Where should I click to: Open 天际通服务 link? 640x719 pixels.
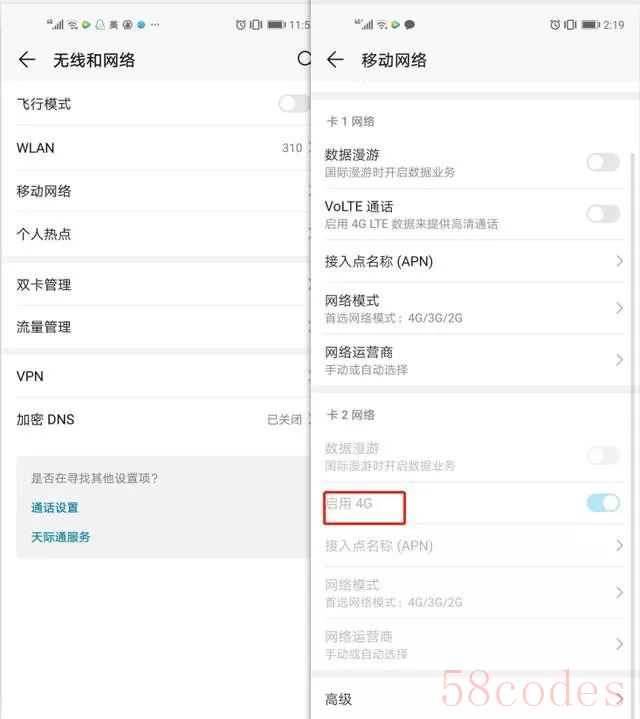[x=61, y=537]
